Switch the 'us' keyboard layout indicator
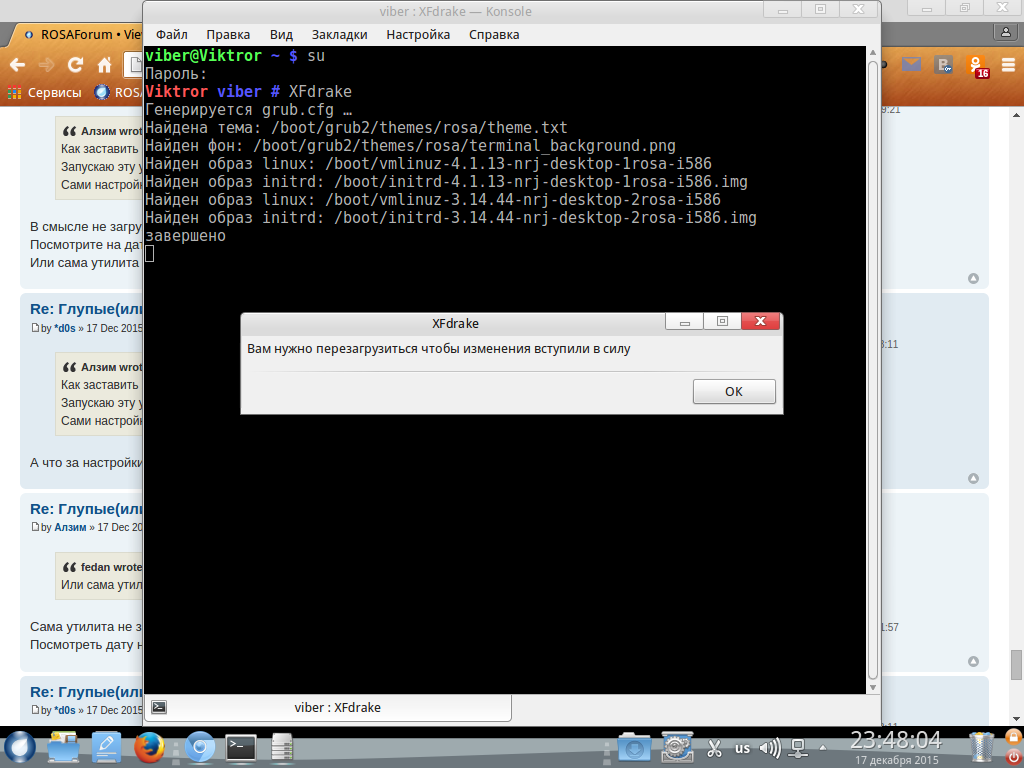Screen dimensions: 1024x768 [743, 748]
